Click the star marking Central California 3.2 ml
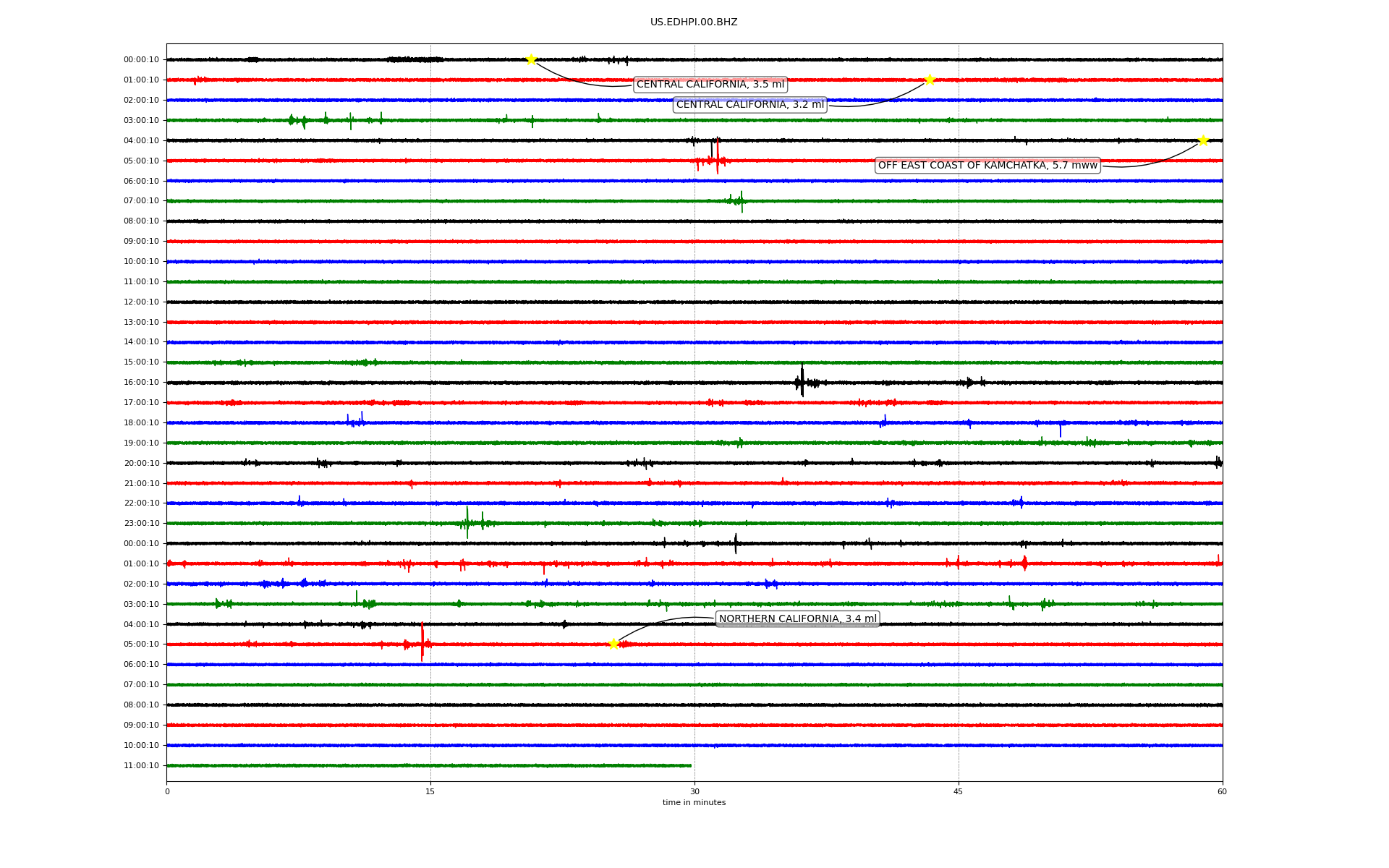 (x=930, y=80)
